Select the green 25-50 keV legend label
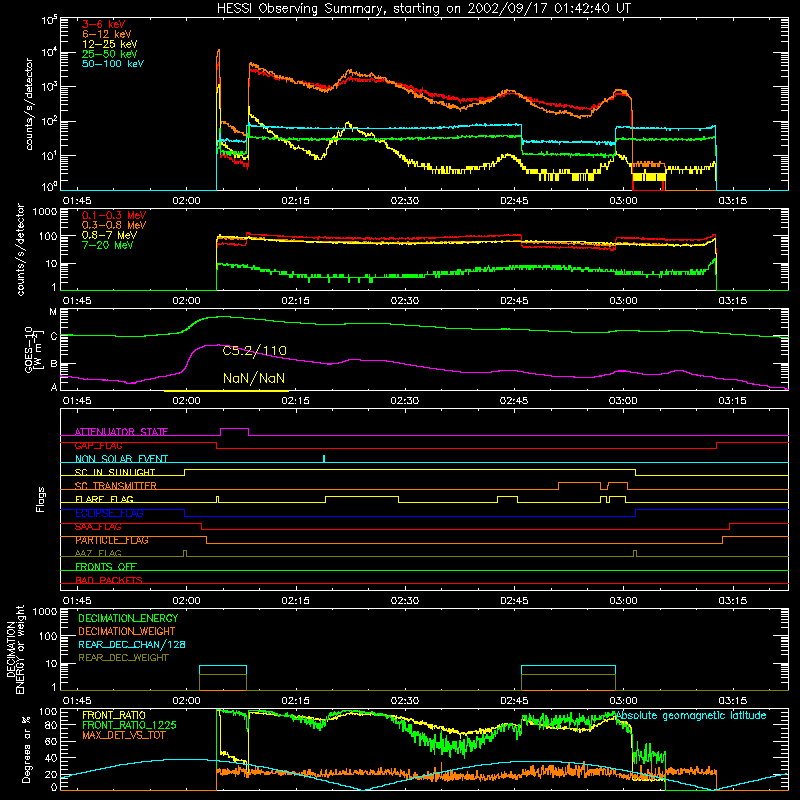Image resolution: width=800 pixels, height=800 pixels. 110,54
